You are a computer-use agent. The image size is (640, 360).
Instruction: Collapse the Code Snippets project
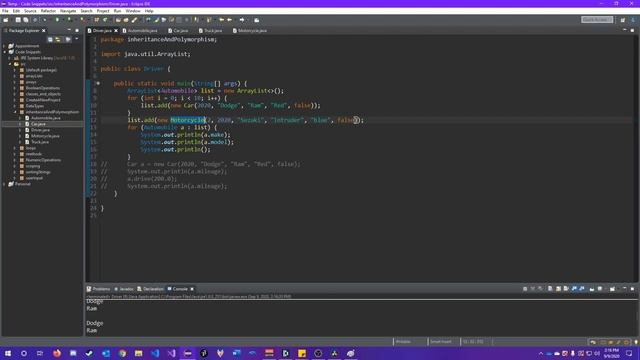pos(4,52)
